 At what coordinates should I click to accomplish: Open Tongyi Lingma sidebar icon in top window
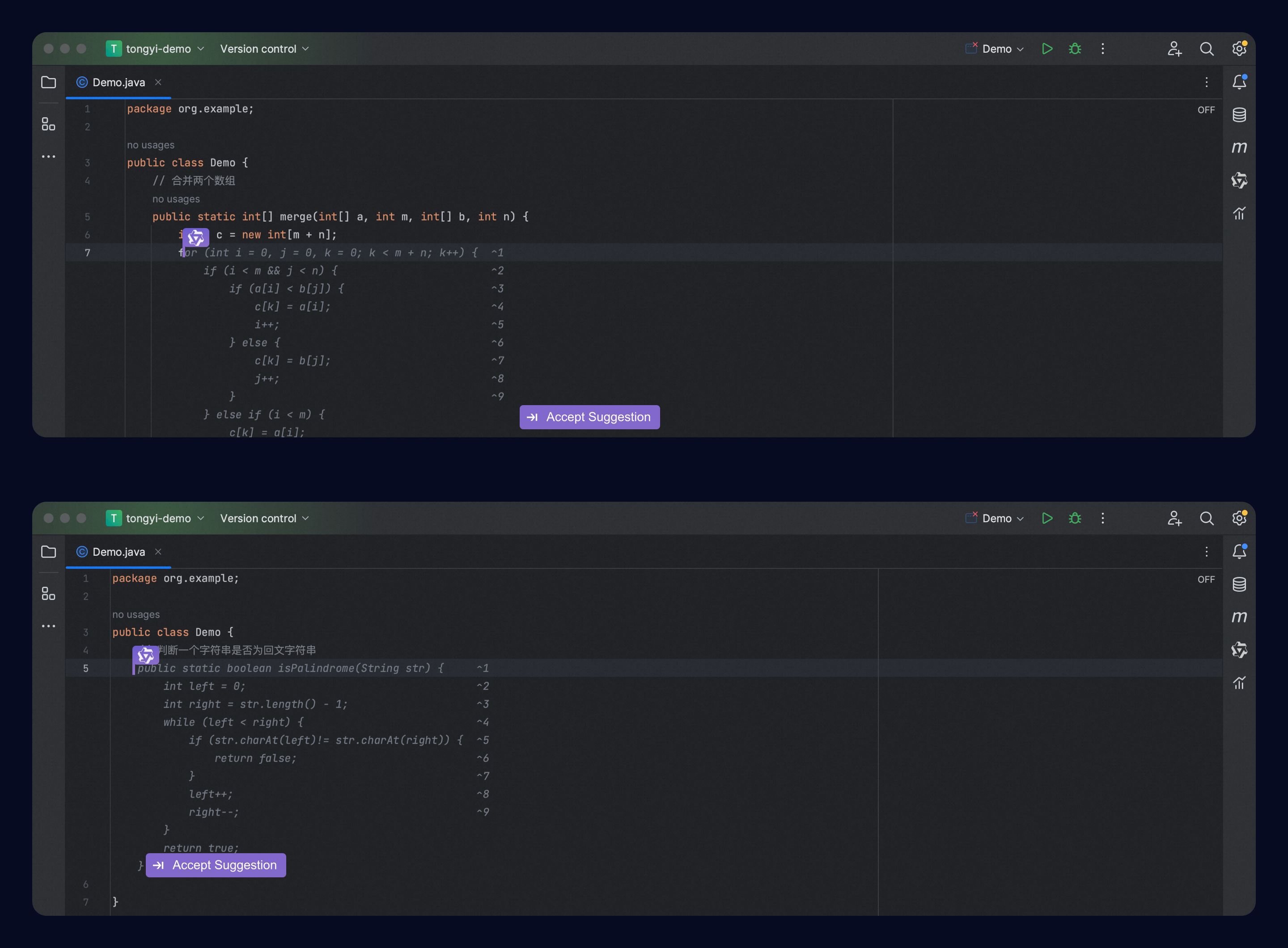1239,180
